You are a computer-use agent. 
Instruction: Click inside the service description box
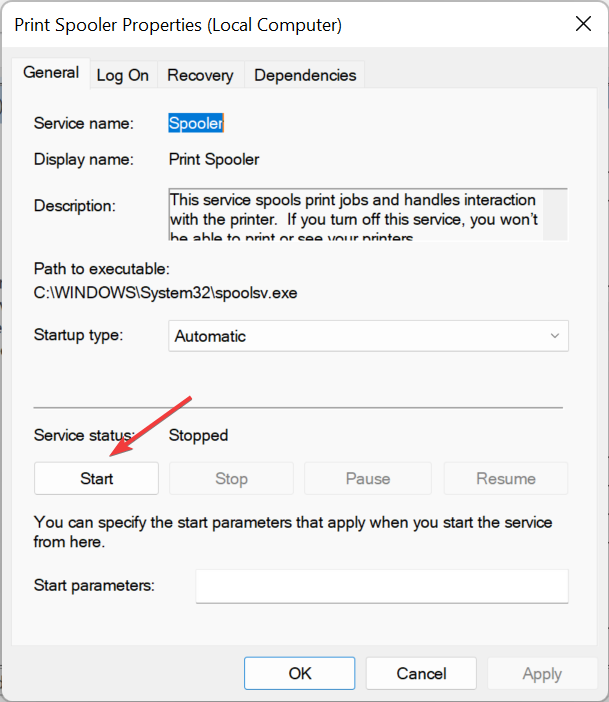(x=355, y=214)
